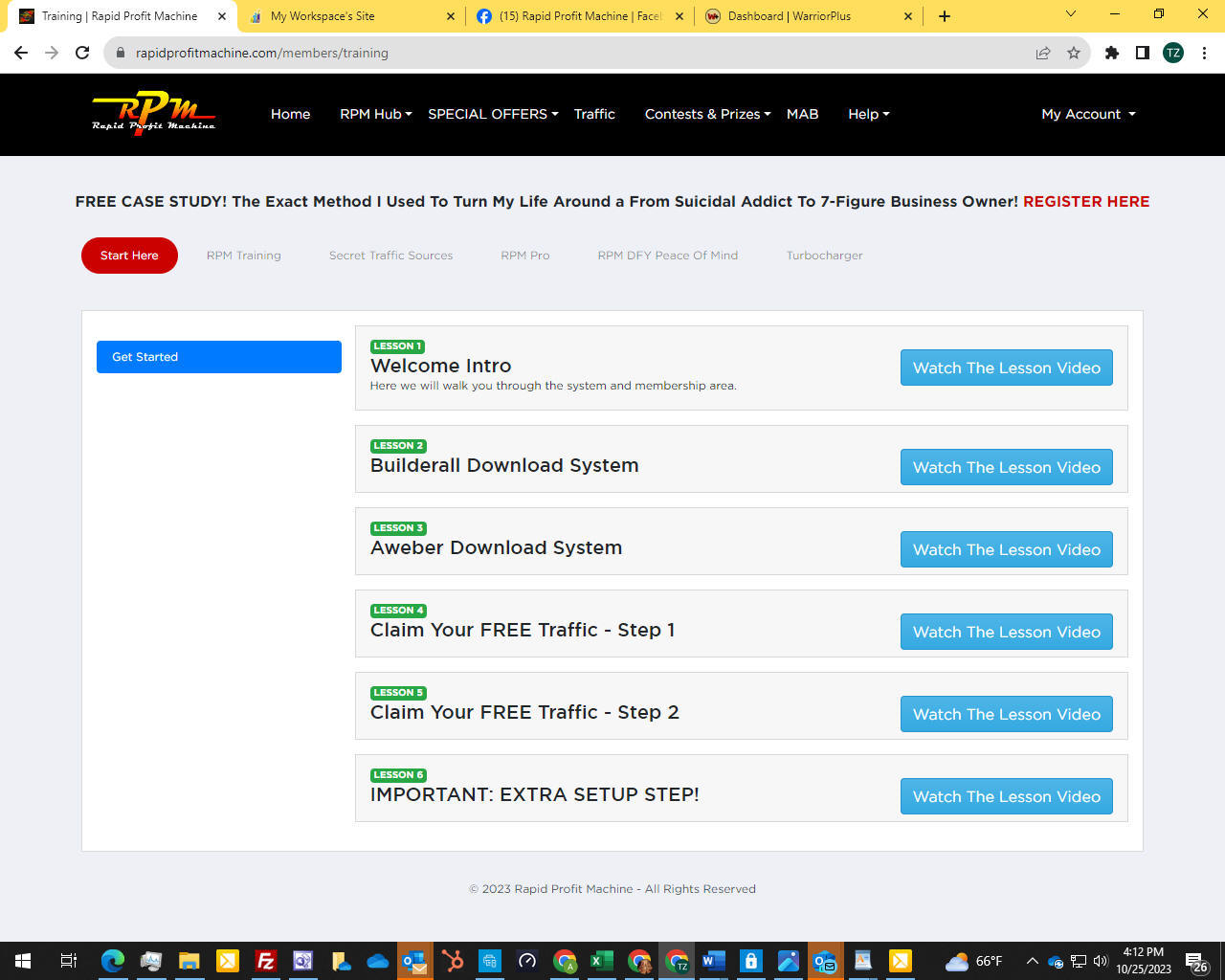Viewport: 1225px width, 980px height.
Task: Open OneDrive cloud app on the taskbar
Action: click(378, 961)
